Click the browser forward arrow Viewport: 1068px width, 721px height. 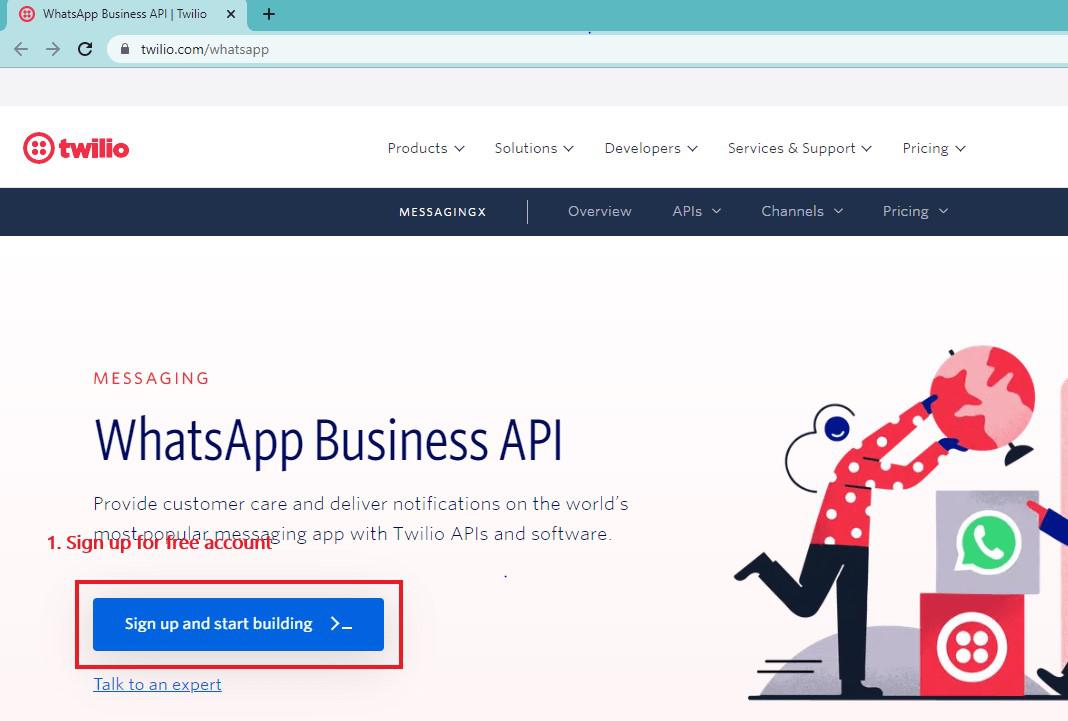(52, 49)
